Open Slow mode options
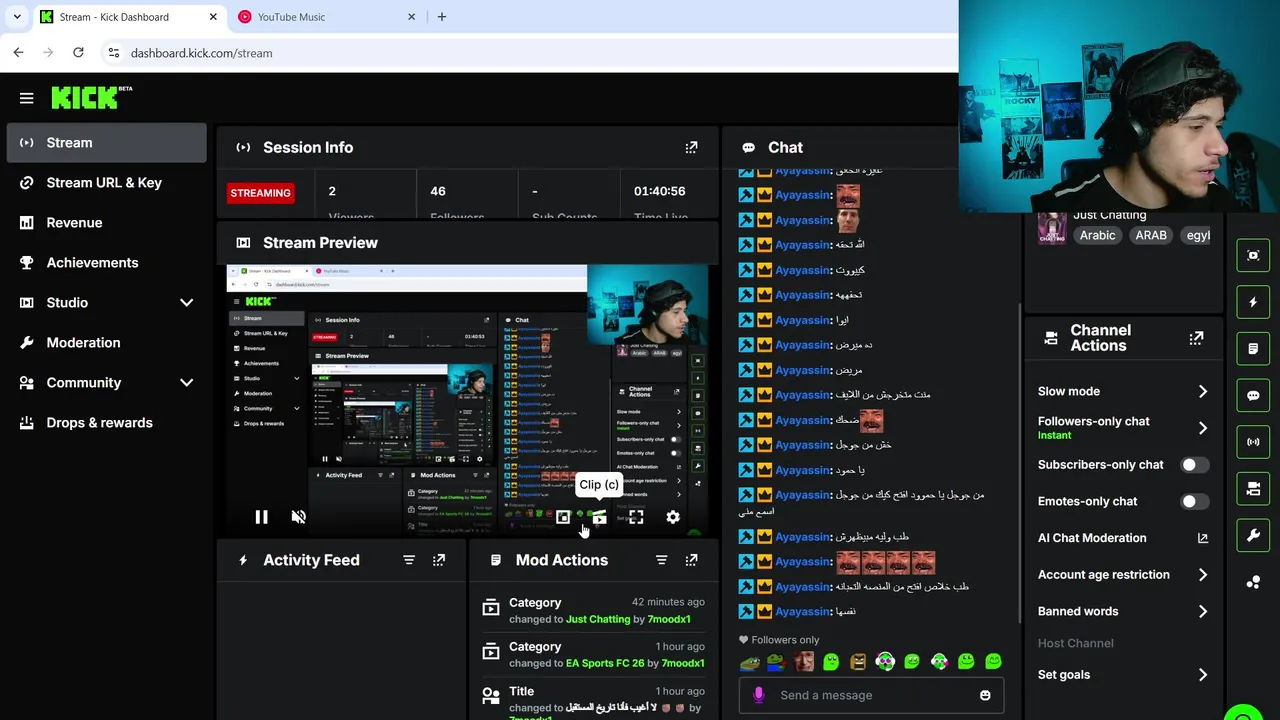Screen dimensions: 1280x720 (x=1123, y=391)
